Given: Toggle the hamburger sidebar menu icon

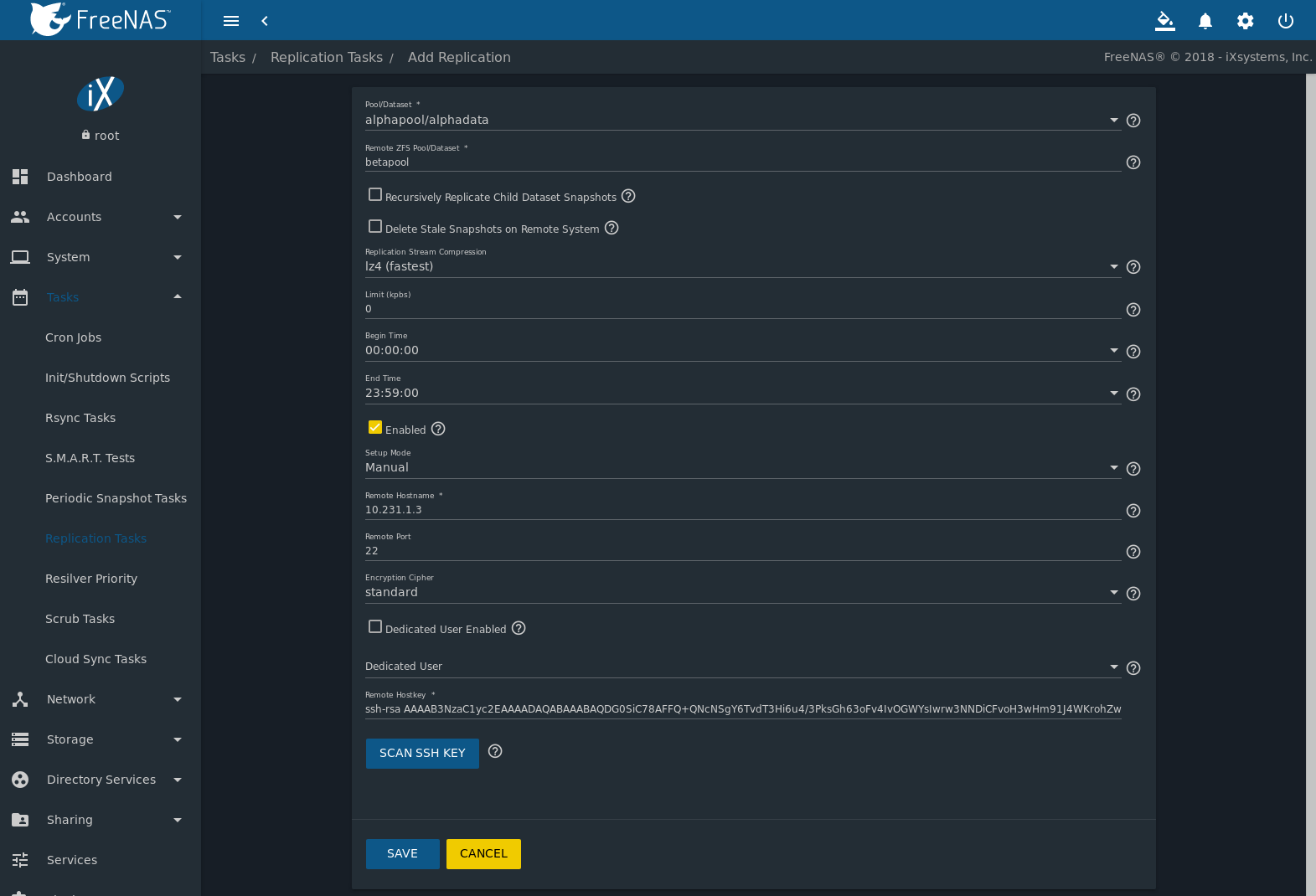Looking at the screenshot, I should coord(231,21).
